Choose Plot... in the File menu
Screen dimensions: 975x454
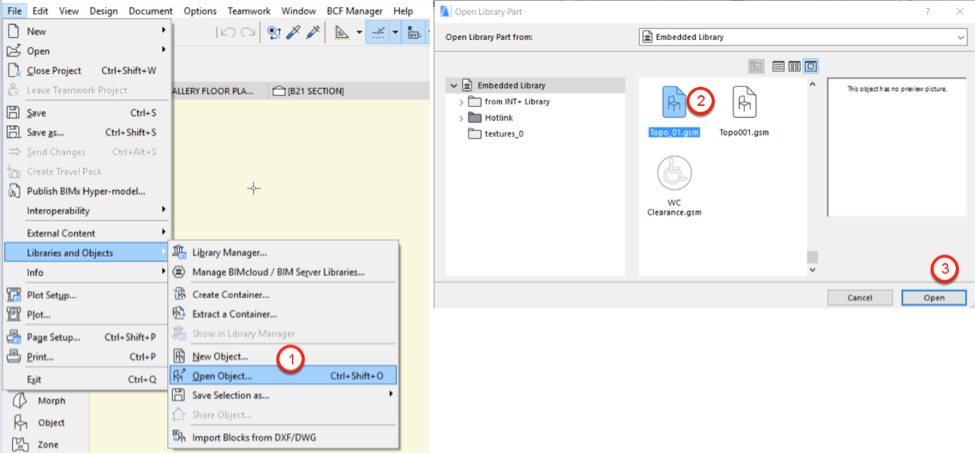click(x=87, y=315)
